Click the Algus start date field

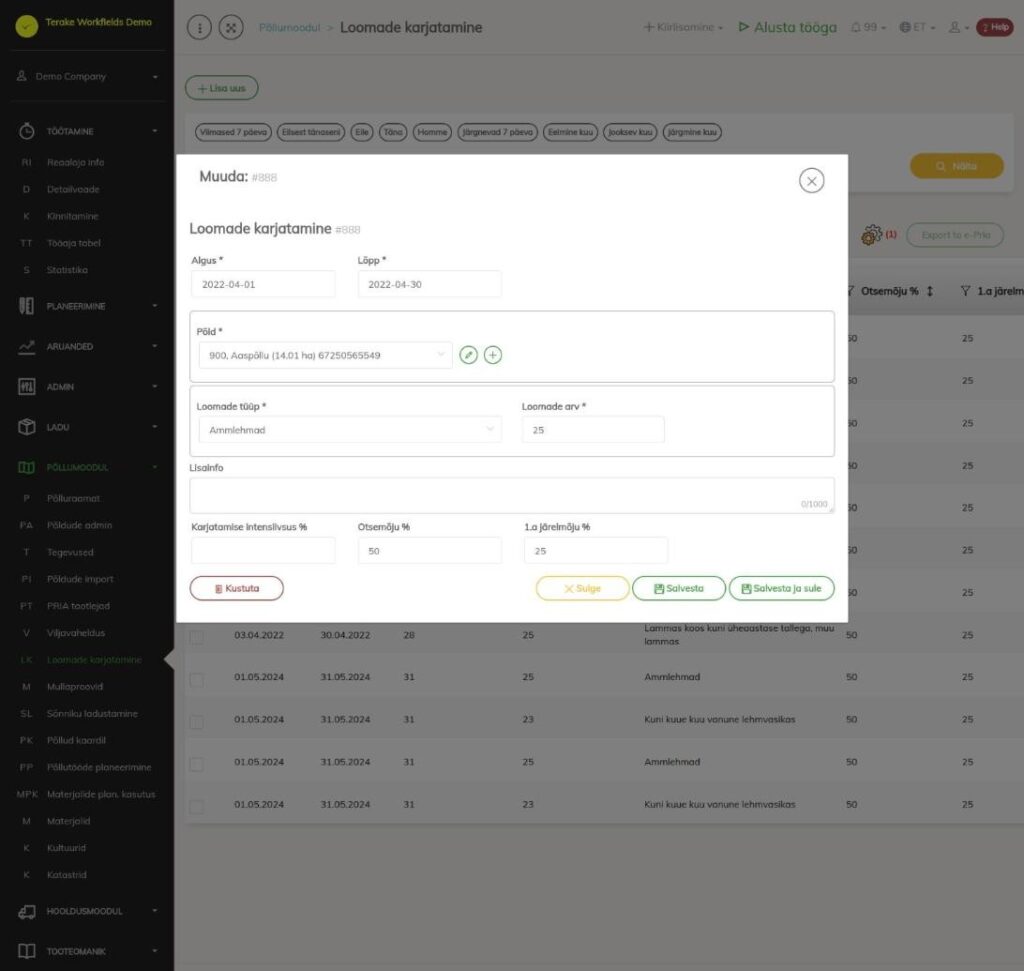[263, 284]
